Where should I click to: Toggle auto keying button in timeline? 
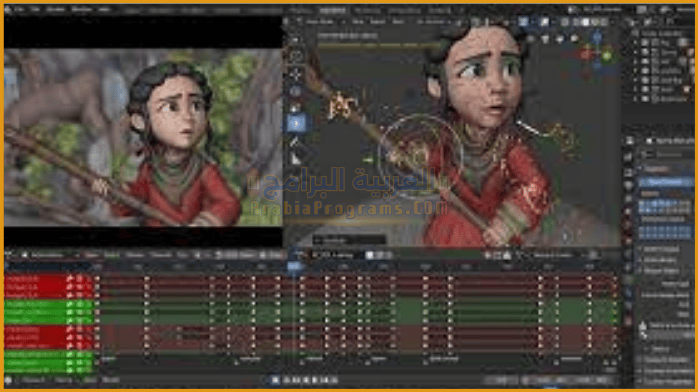click(x=275, y=380)
